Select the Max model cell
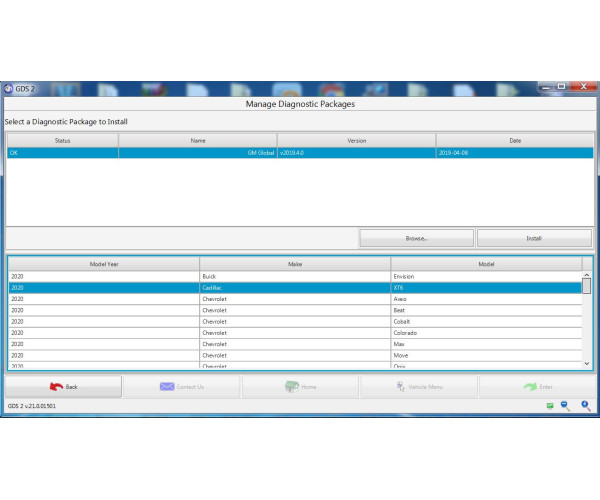 [x=486, y=344]
